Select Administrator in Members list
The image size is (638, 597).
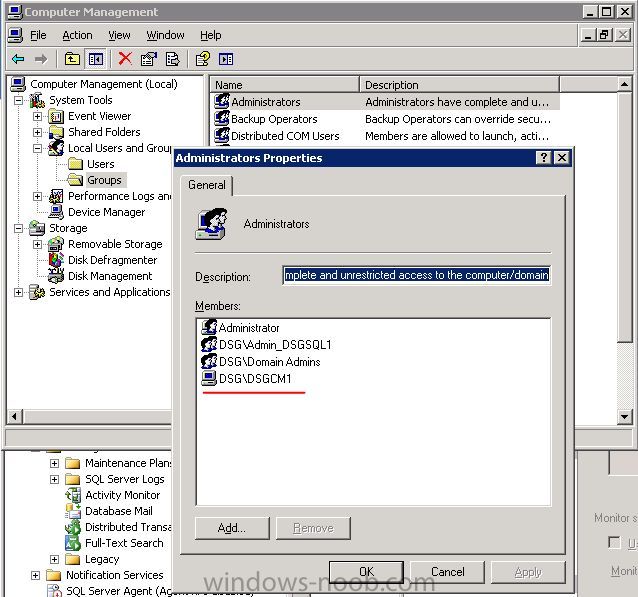[249, 328]
